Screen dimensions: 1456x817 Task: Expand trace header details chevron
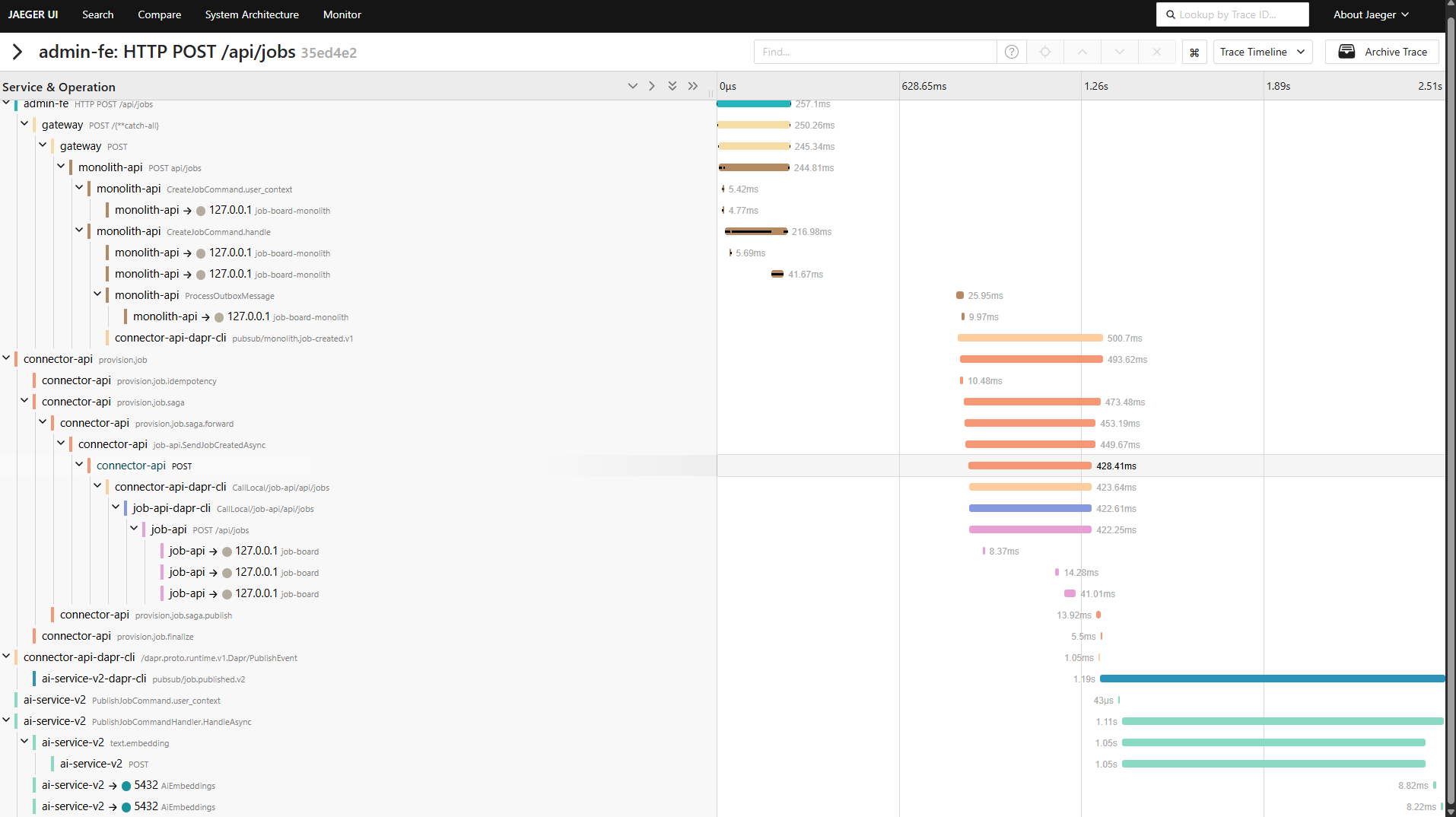pos(17,52)
